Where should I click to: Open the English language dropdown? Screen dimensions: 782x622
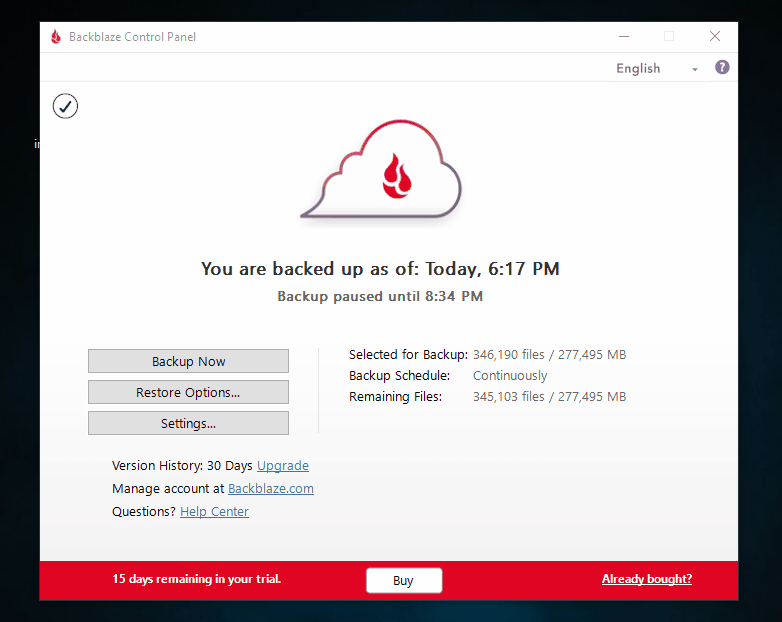pos(657,68)
